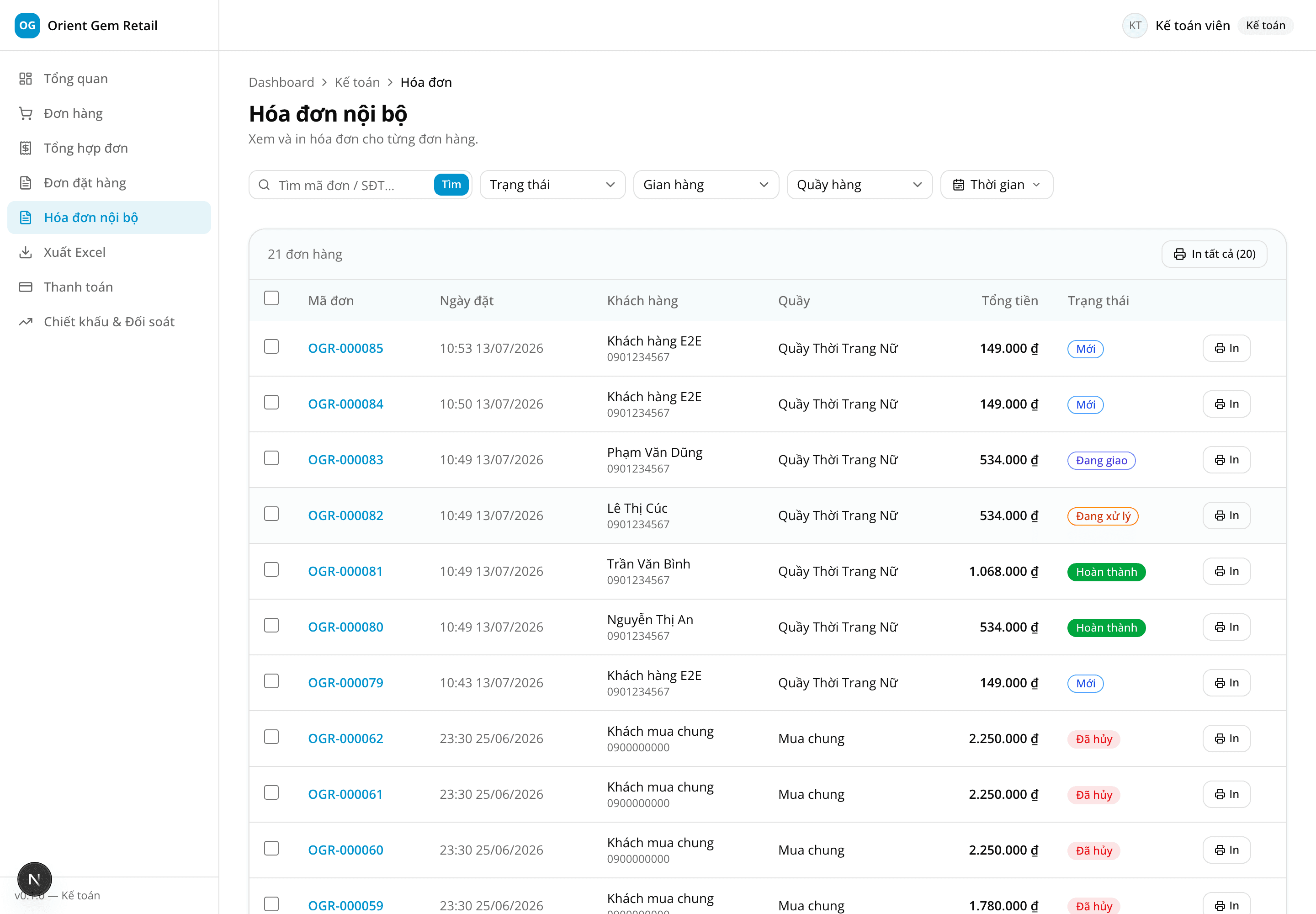Click the search magnifier icon
Viewport: 1316px width, 914px height.
[264, 185]
